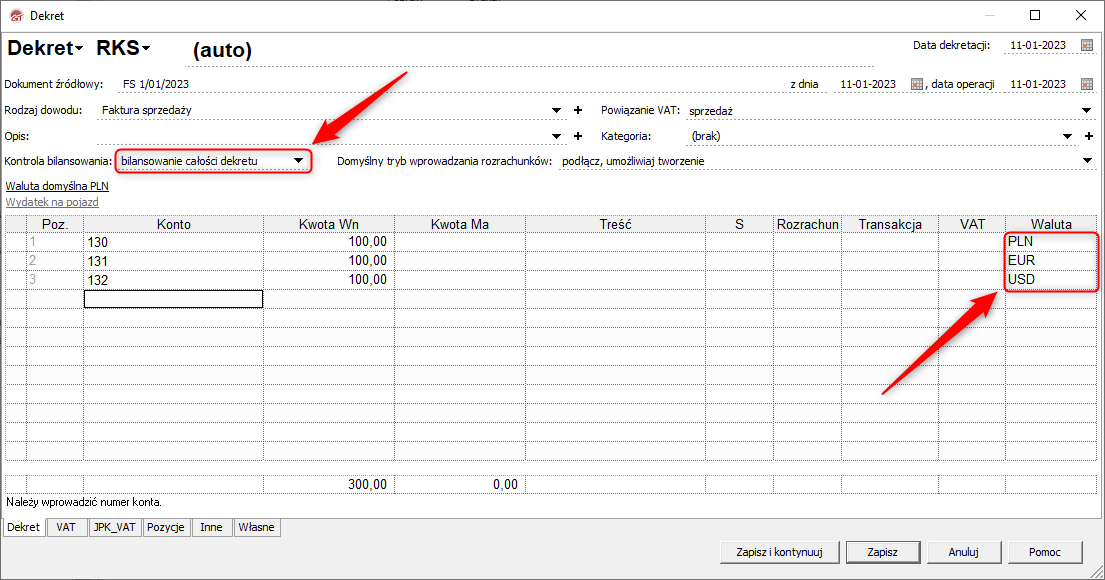Viewport: 1105px width, 580px height.
Task: Click the Waluta column header
Action: click(1051, 224)
